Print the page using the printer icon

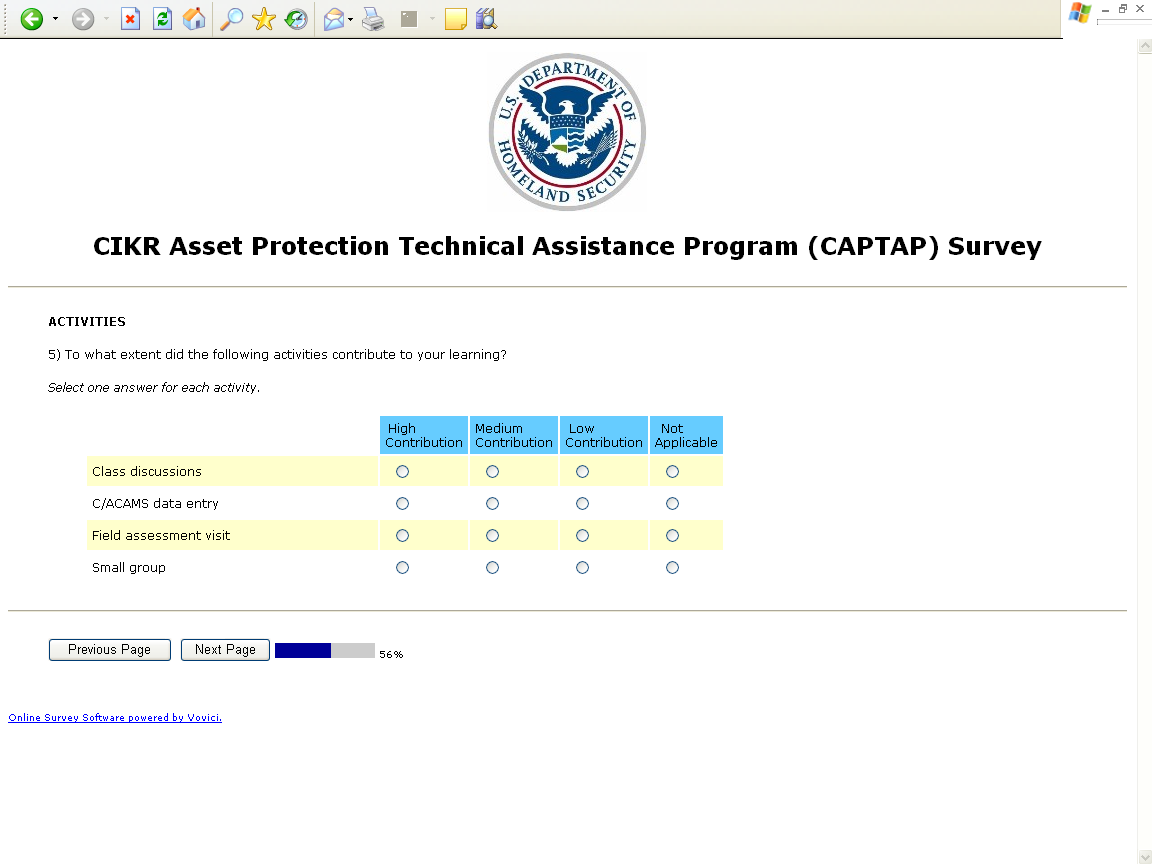click(x=373, y=19)
